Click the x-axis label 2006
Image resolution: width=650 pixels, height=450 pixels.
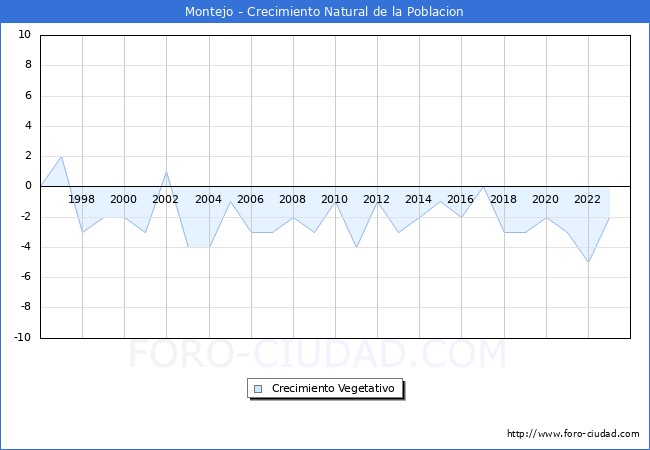[x=250, y=199]
